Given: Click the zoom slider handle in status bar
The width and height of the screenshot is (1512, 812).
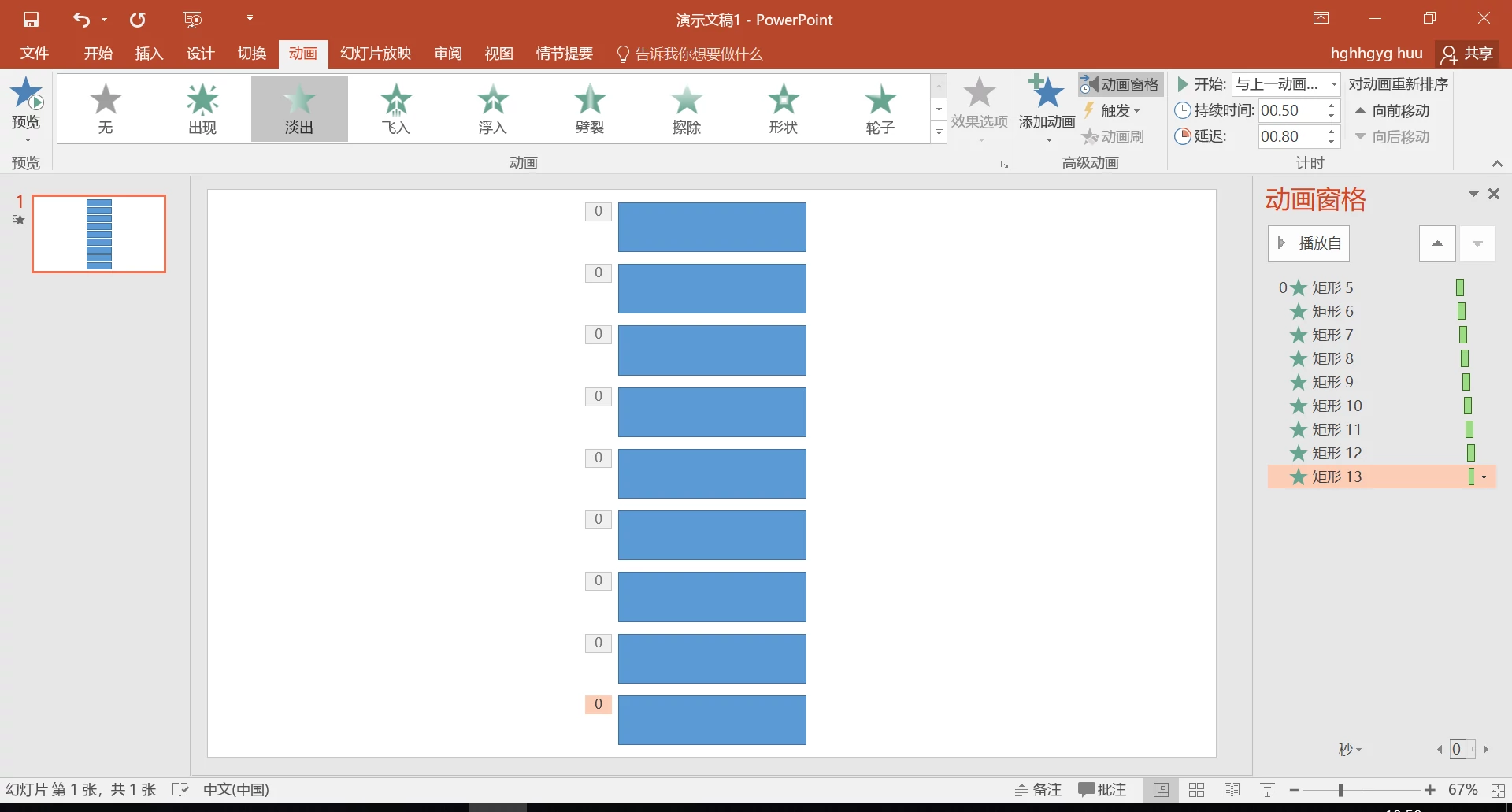Looking at the screenshot, I should point(1340,790).
